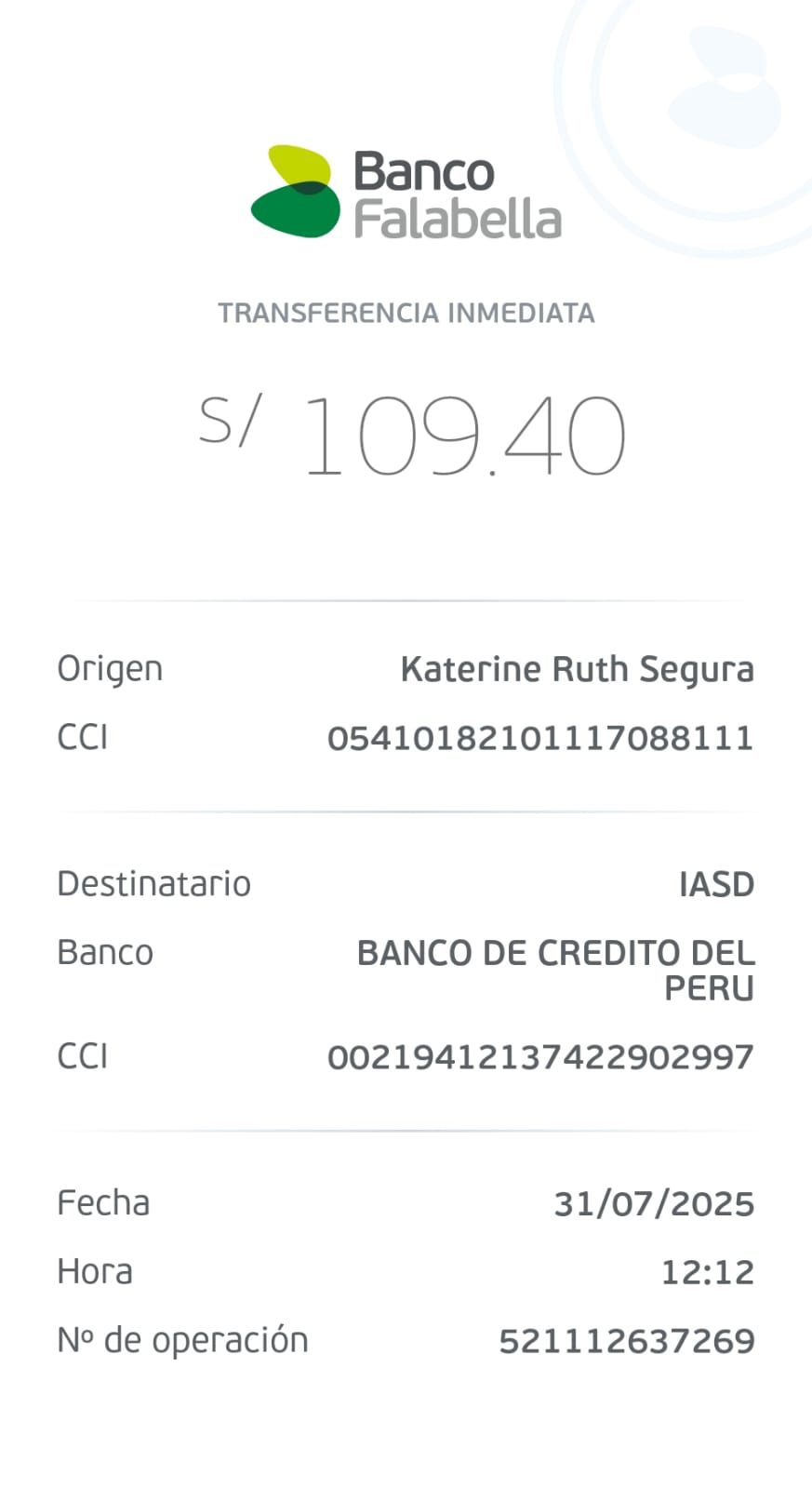Image resolution: width=812 pixels, height=1489 pixels.
Task: Select Banco de Credito del Peru text
Action: pos(555,970)
